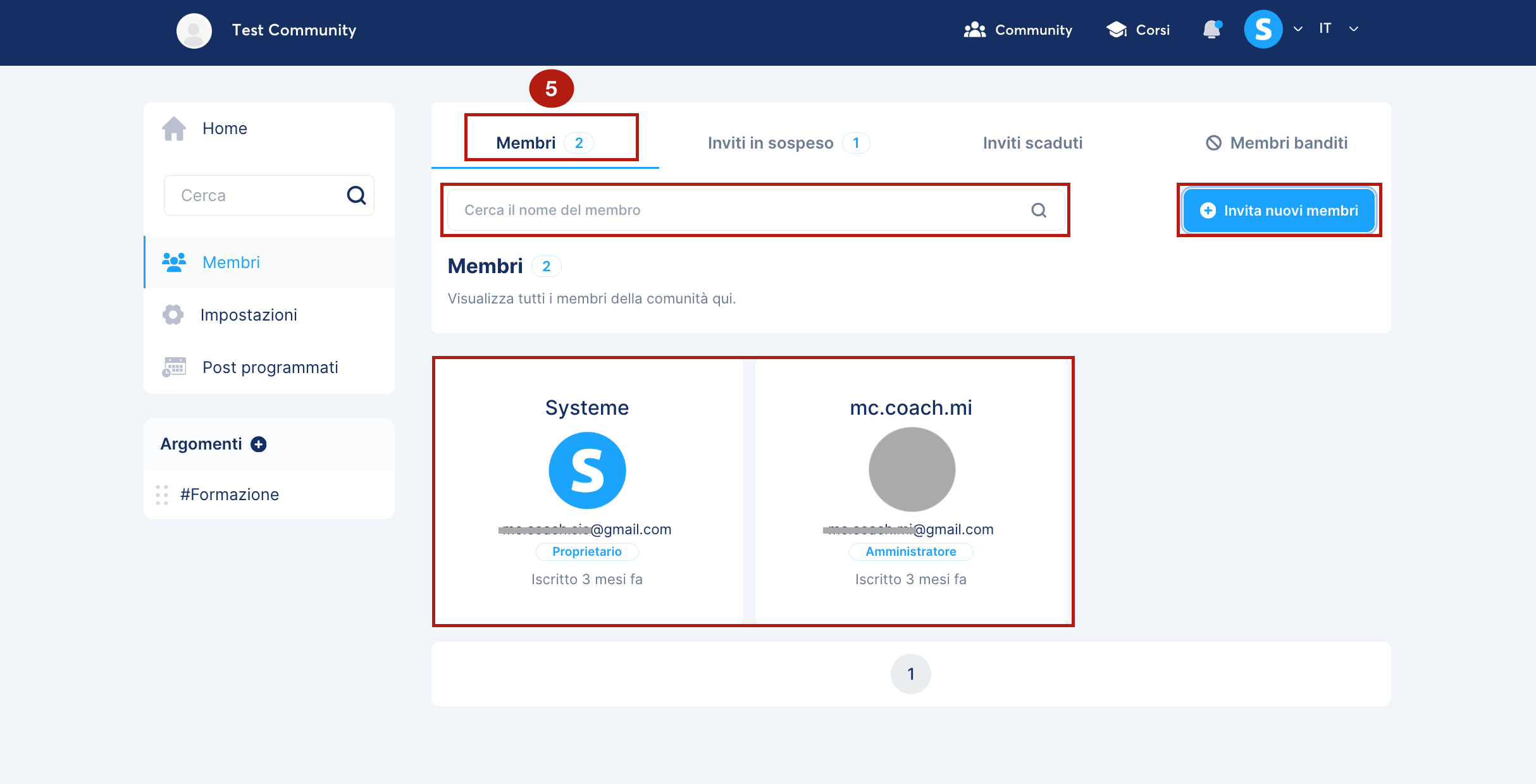The width and height of the screenshot is (1536, 784).
Task: Open the Impostazioni gear icon
Action: point(173,315)
